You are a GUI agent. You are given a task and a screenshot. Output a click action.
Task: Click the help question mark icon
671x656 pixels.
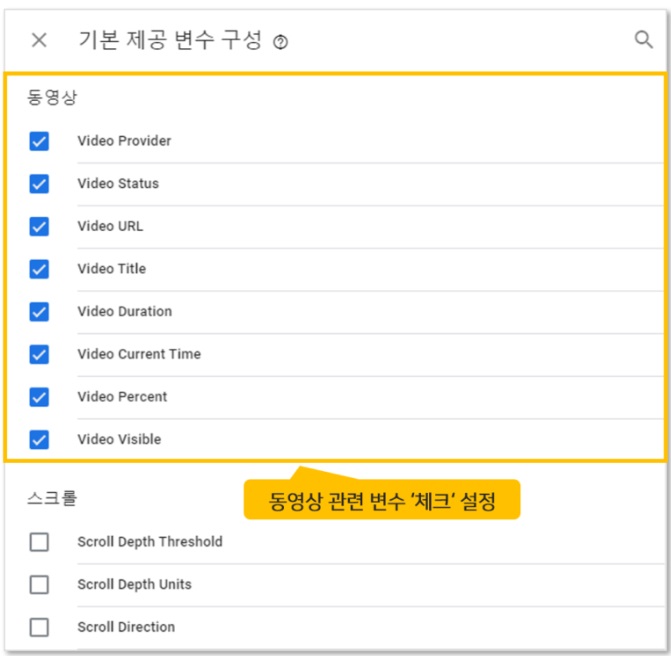coord(281,42)
